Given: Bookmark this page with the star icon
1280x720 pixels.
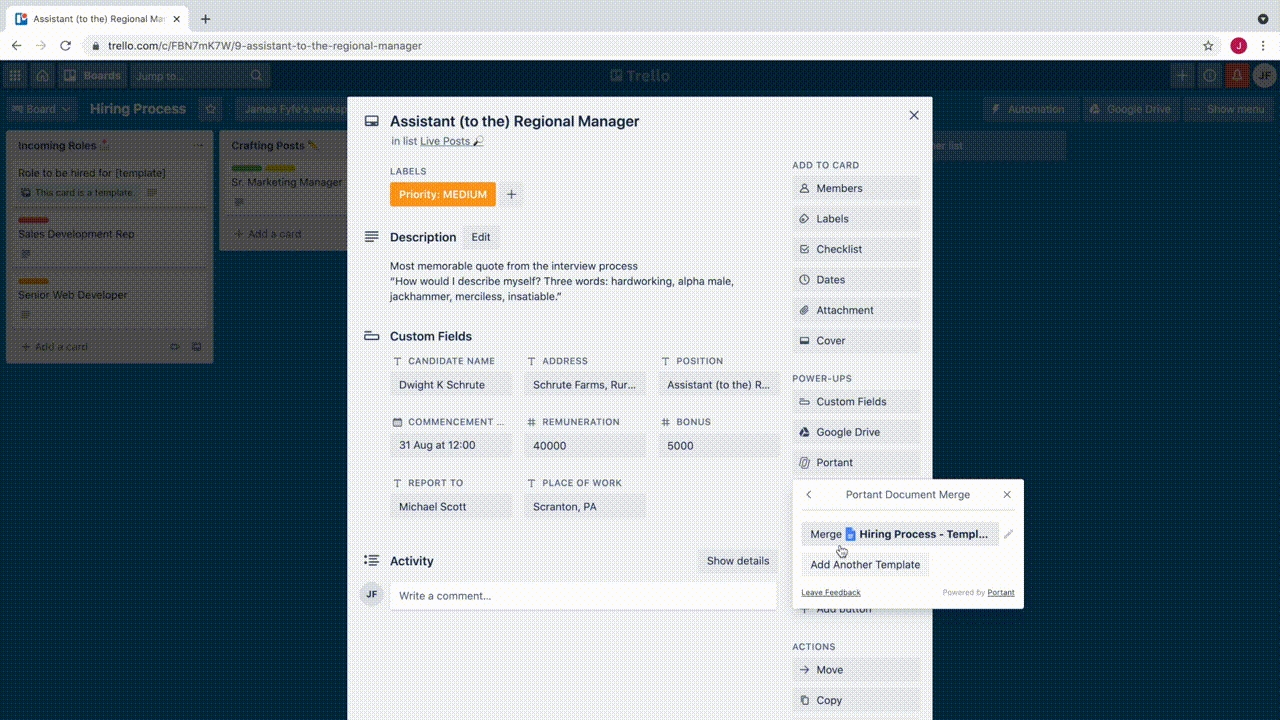Looking at the screenshot, I should tap(1208, 46).
